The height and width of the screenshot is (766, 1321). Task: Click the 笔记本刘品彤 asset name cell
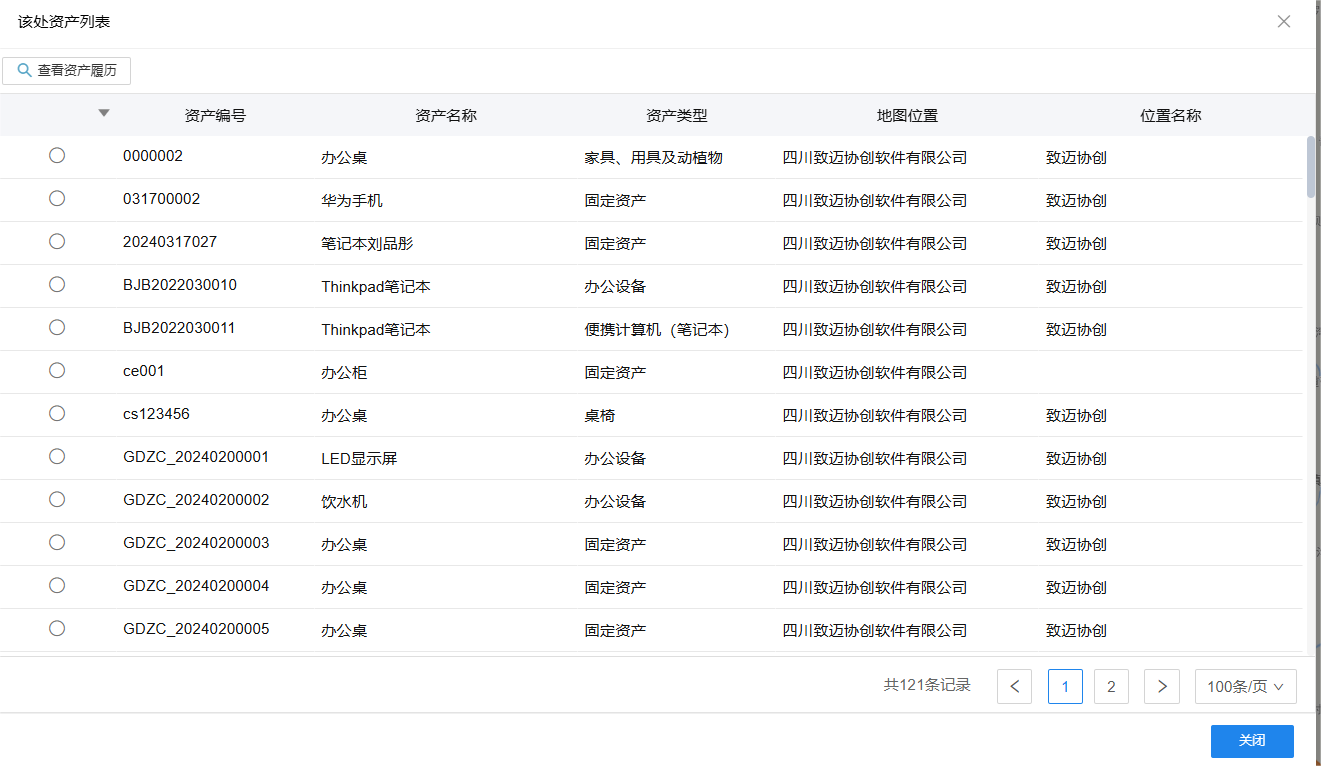point(367,244)
